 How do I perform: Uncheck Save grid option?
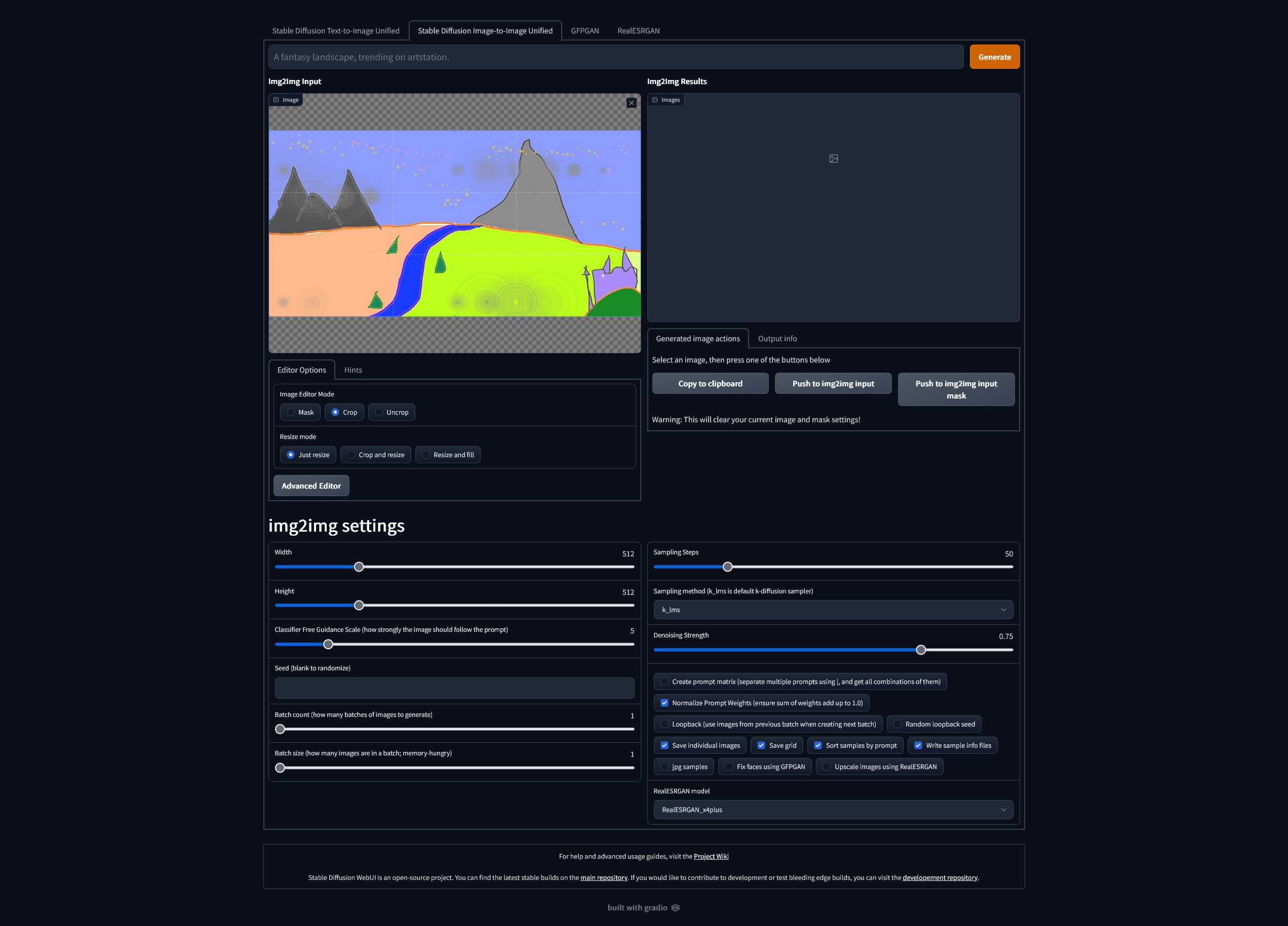pos(762,745)
